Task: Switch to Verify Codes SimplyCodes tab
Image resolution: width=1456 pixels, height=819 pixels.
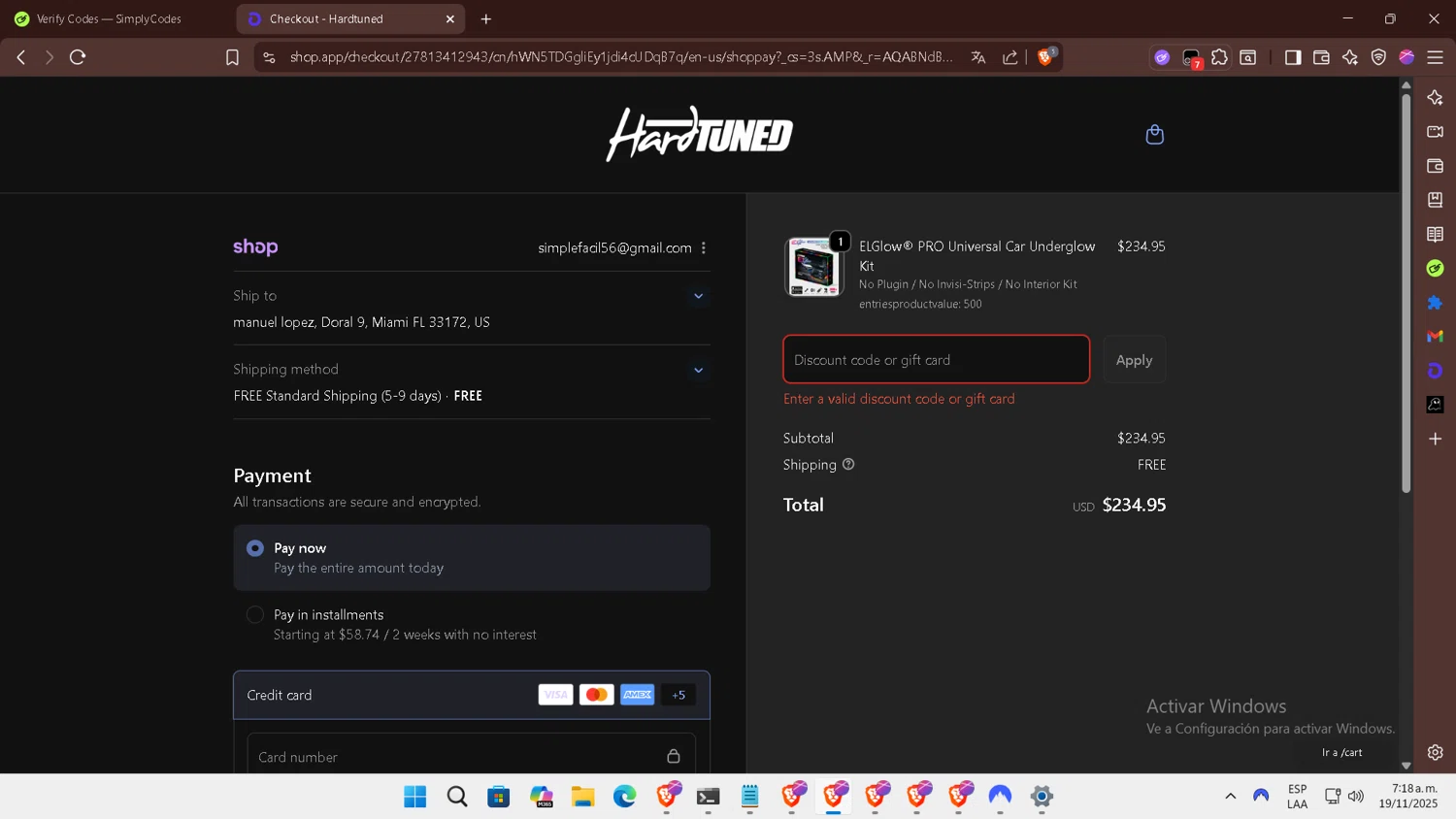Action: click(x=110, y=18)
